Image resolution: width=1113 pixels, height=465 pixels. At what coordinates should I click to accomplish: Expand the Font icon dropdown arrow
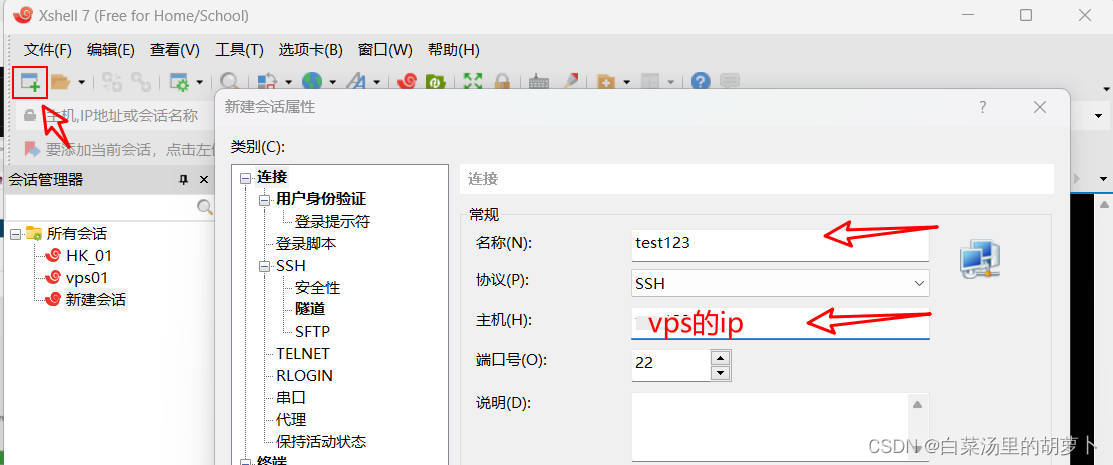(376, 83)
